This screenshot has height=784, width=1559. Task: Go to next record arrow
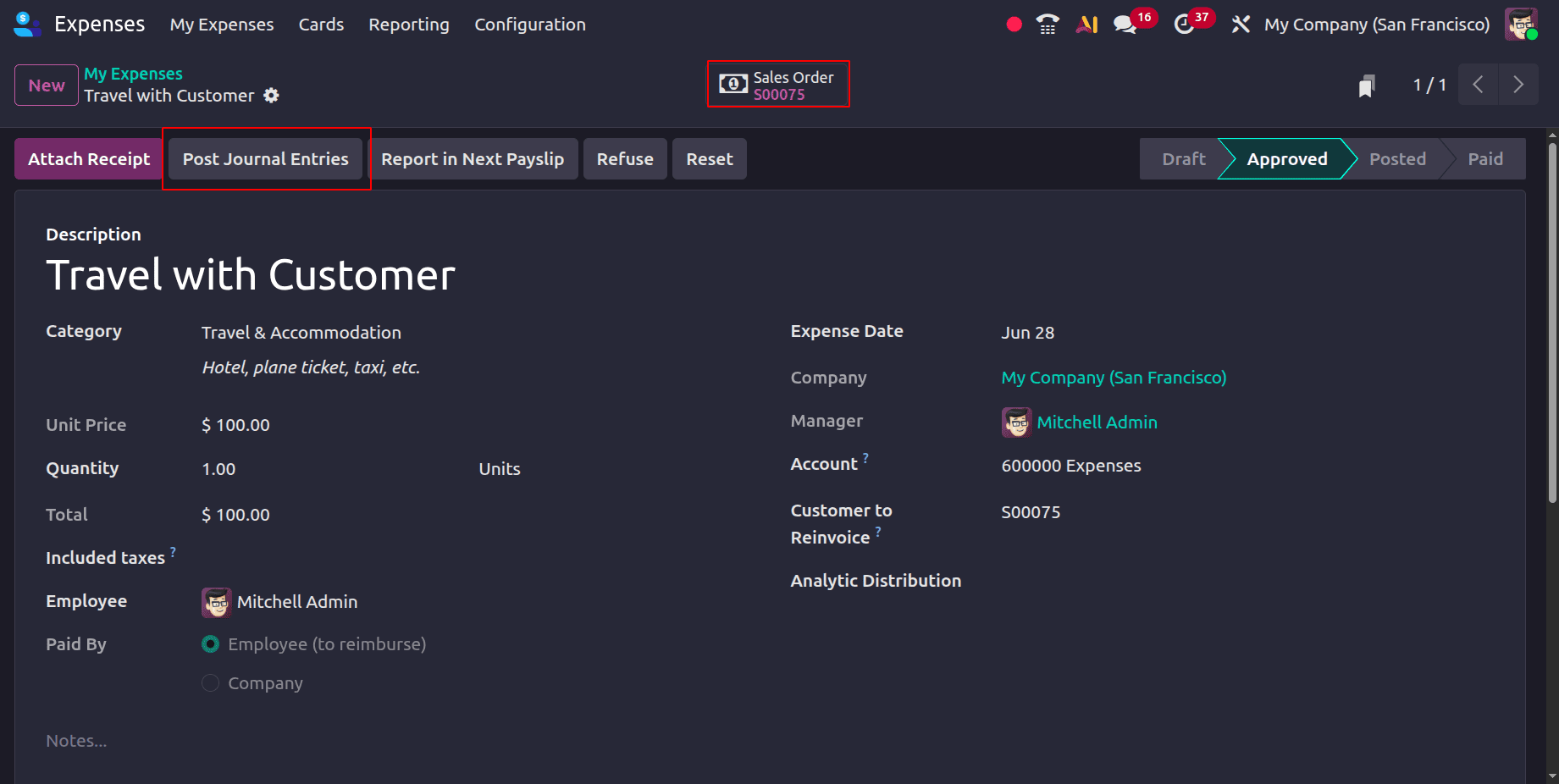1518,85
